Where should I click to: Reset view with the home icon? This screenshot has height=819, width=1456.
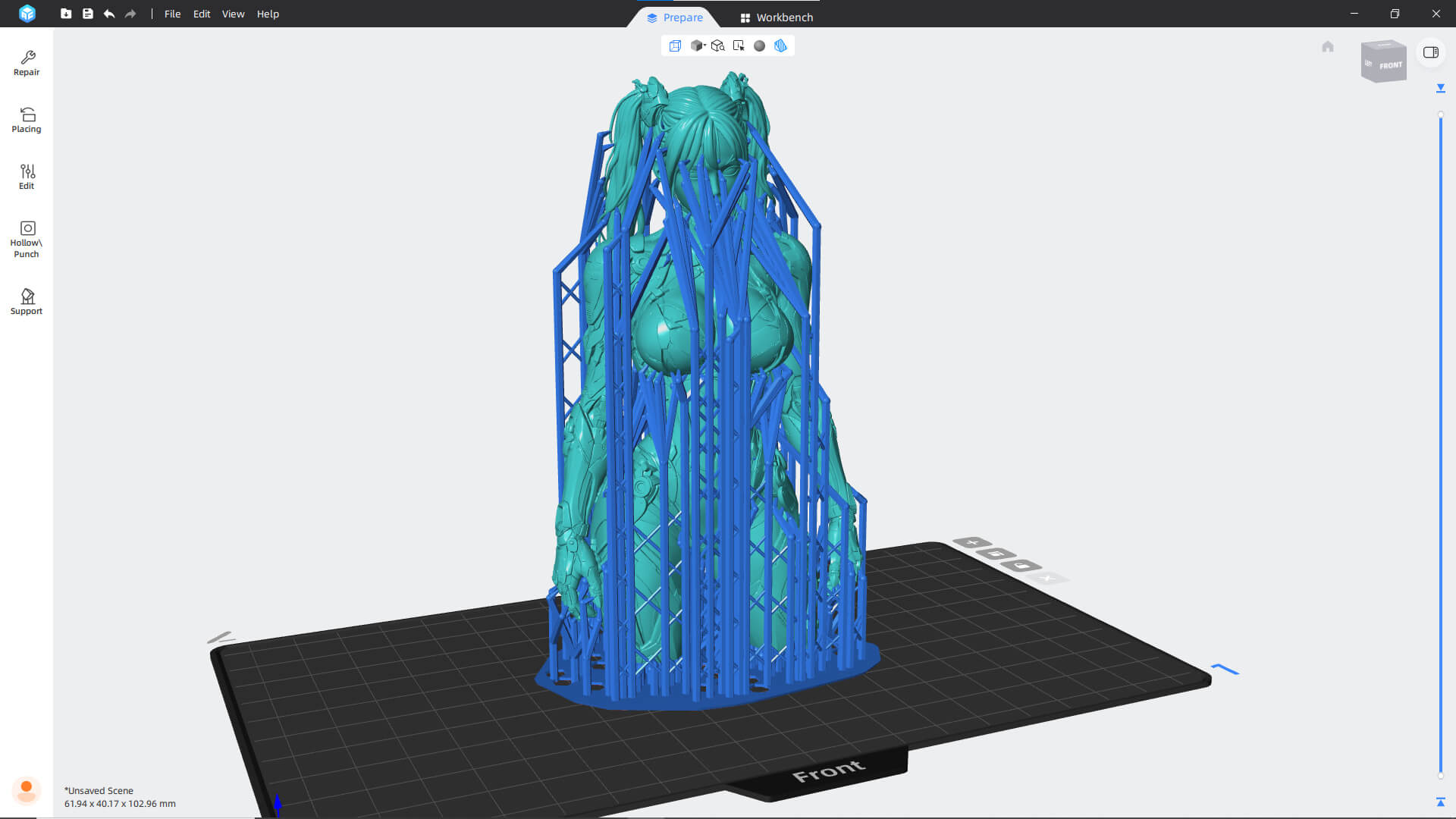1327,47
